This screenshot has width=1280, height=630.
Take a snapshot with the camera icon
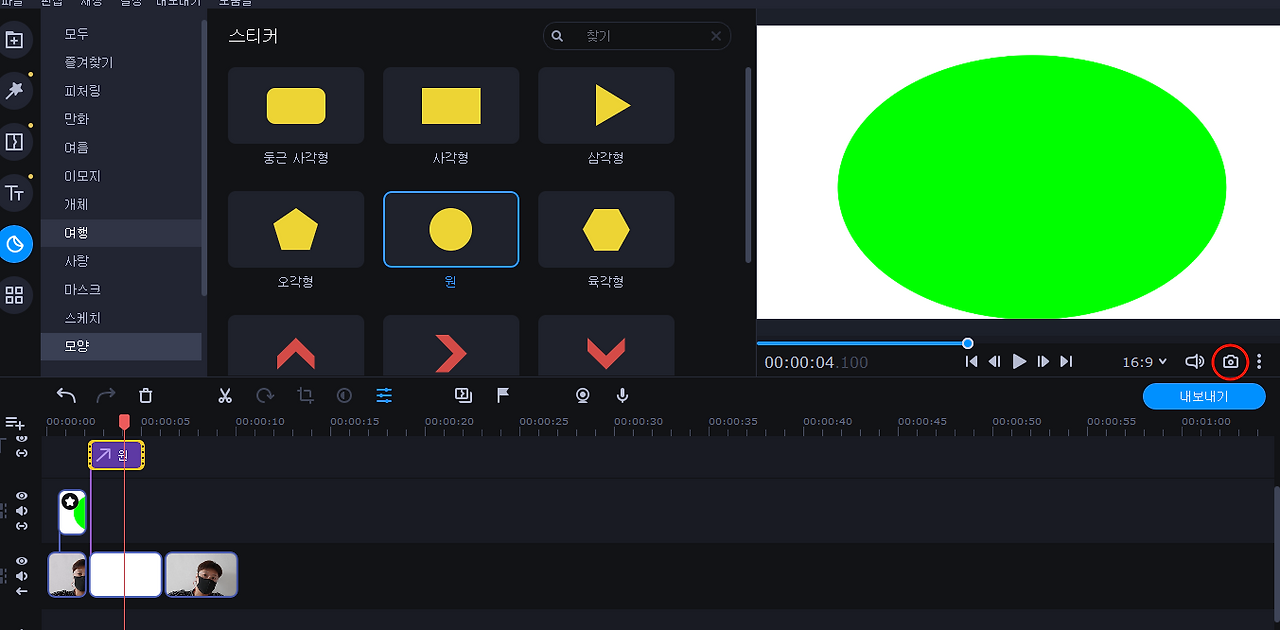(x=1230, y=362)
